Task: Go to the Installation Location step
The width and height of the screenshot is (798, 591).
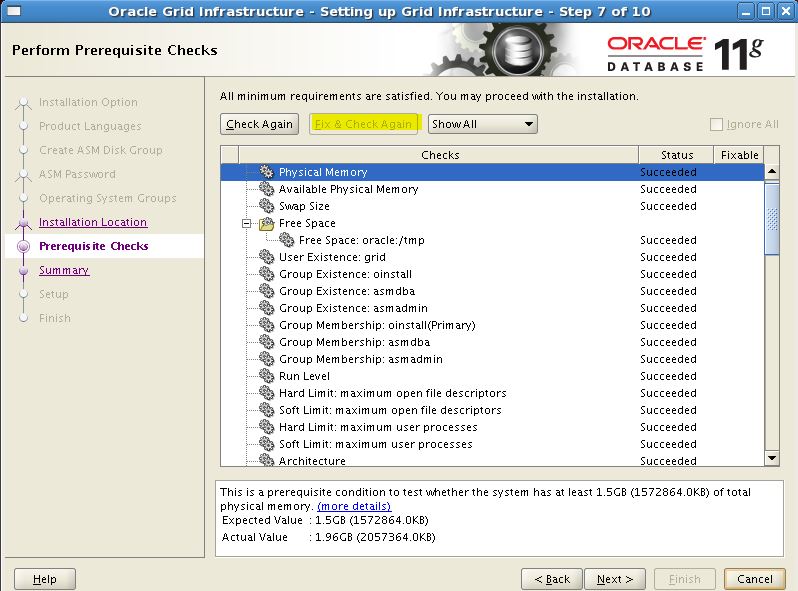Action: click(x=93, y=222)
